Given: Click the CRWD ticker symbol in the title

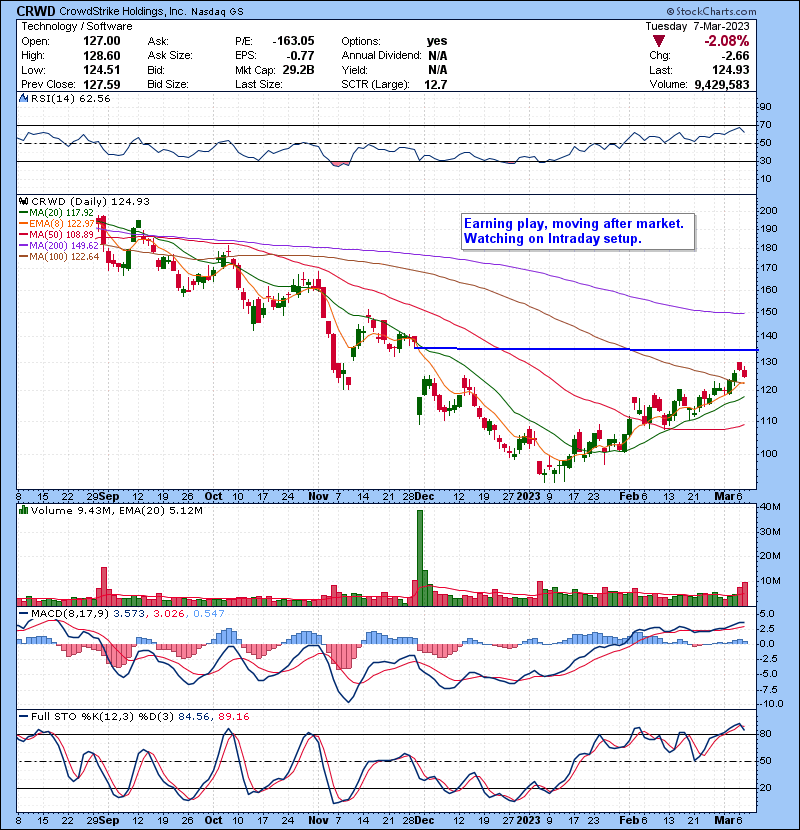Looking at the screenshot, I should (35, 11).
